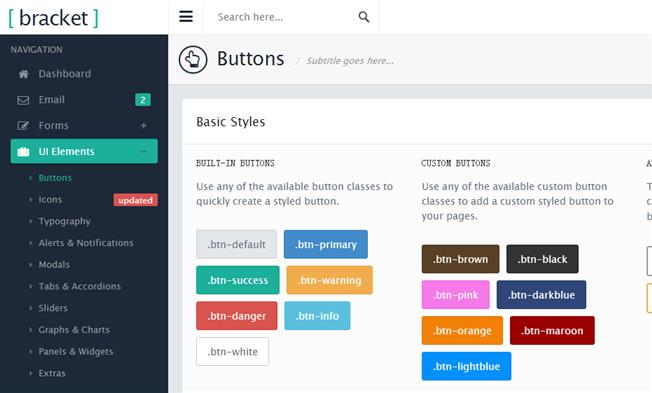Click the BUILT-IN BUTTONS heading
The image size is (652, 393).
pyautogui.click(x=235, y=163)
